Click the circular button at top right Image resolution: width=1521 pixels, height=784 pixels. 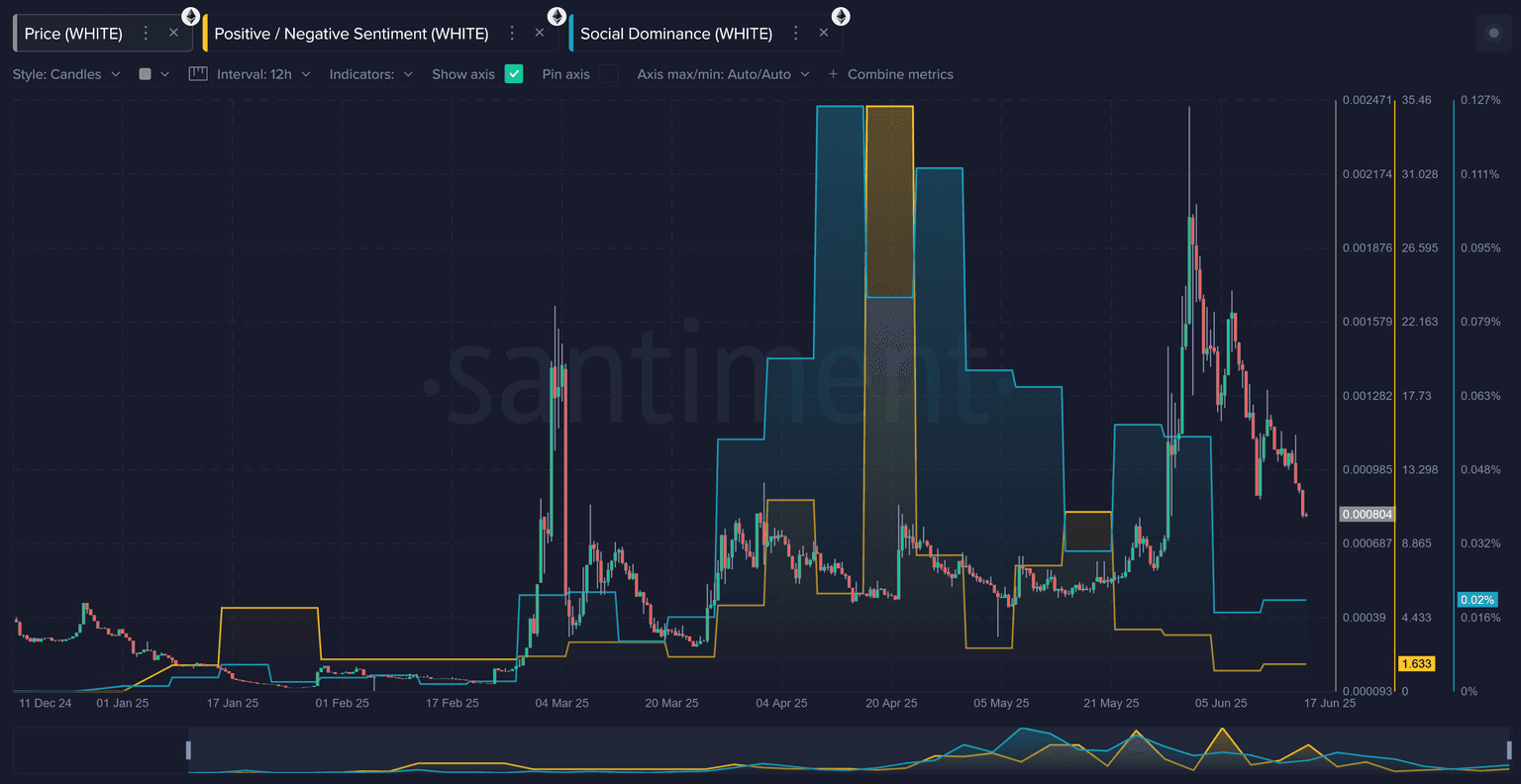(x=1493, y=34)
